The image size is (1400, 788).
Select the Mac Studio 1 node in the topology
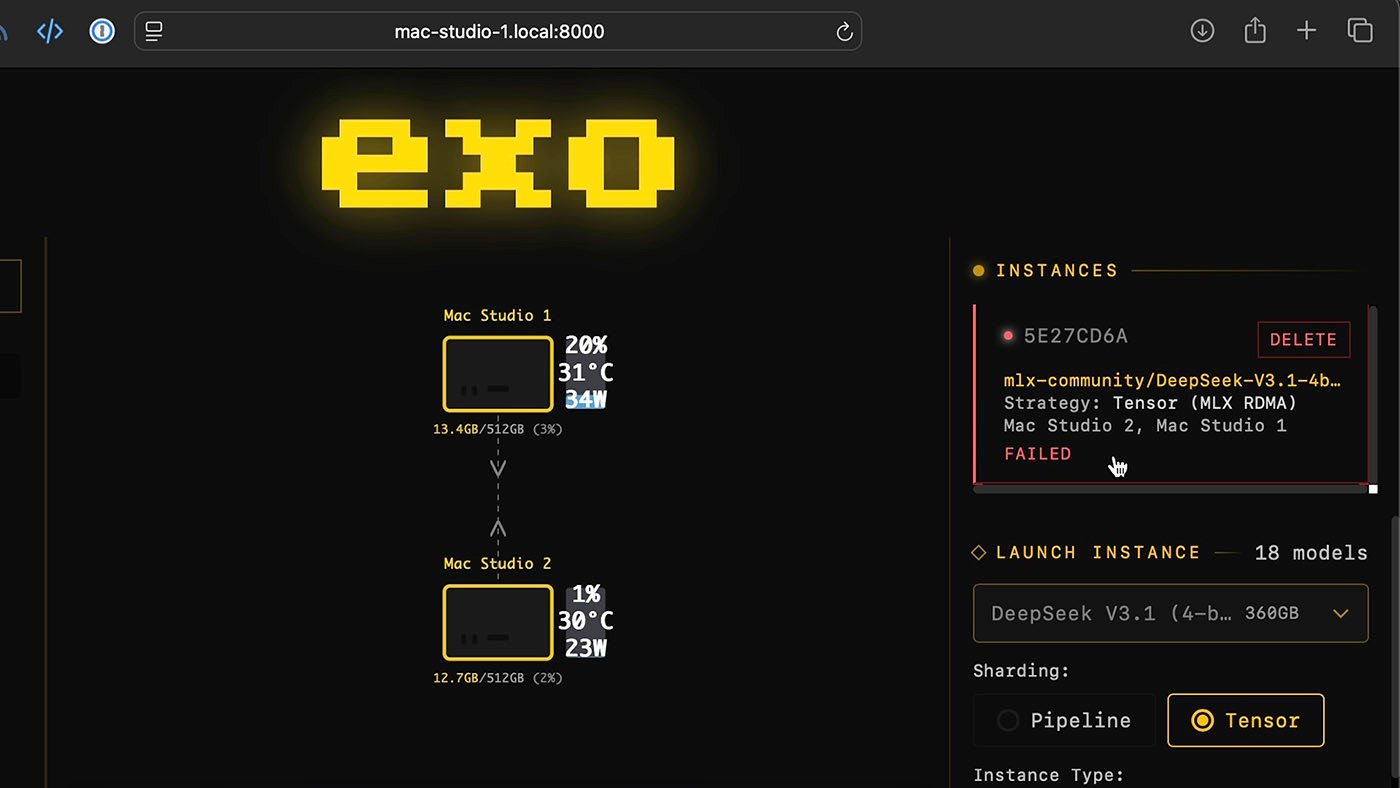tap(497, 374)
